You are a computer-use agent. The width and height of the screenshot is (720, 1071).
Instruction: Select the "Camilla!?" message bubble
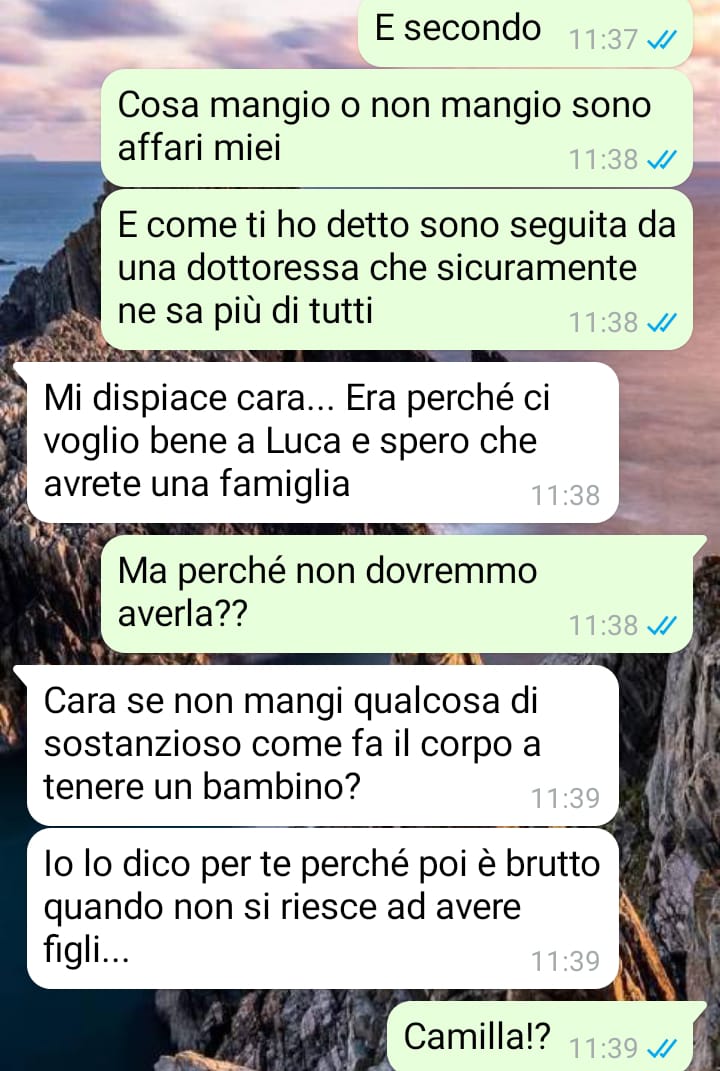tap(546, 1036)
